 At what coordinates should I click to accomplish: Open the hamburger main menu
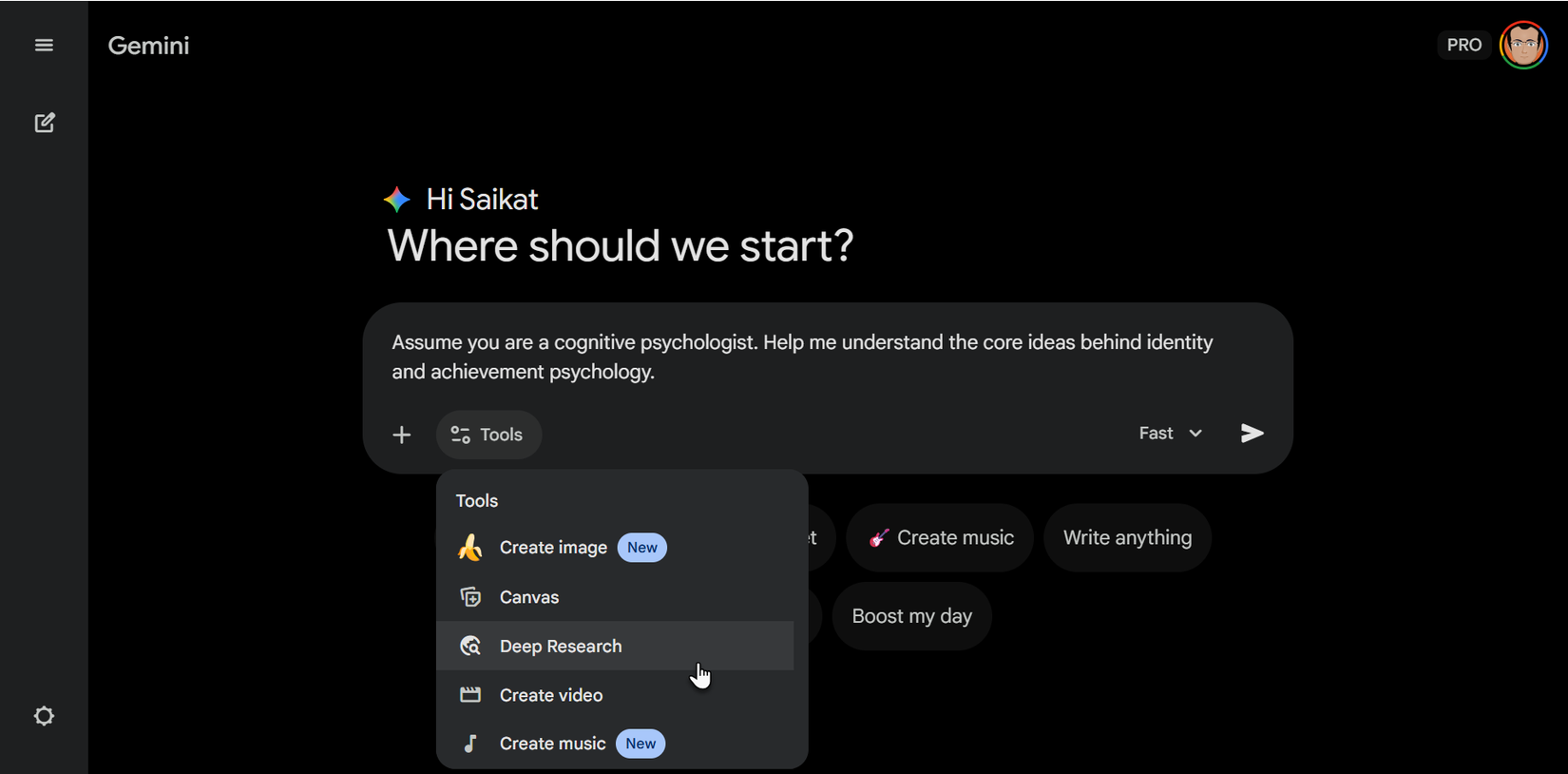44,46
